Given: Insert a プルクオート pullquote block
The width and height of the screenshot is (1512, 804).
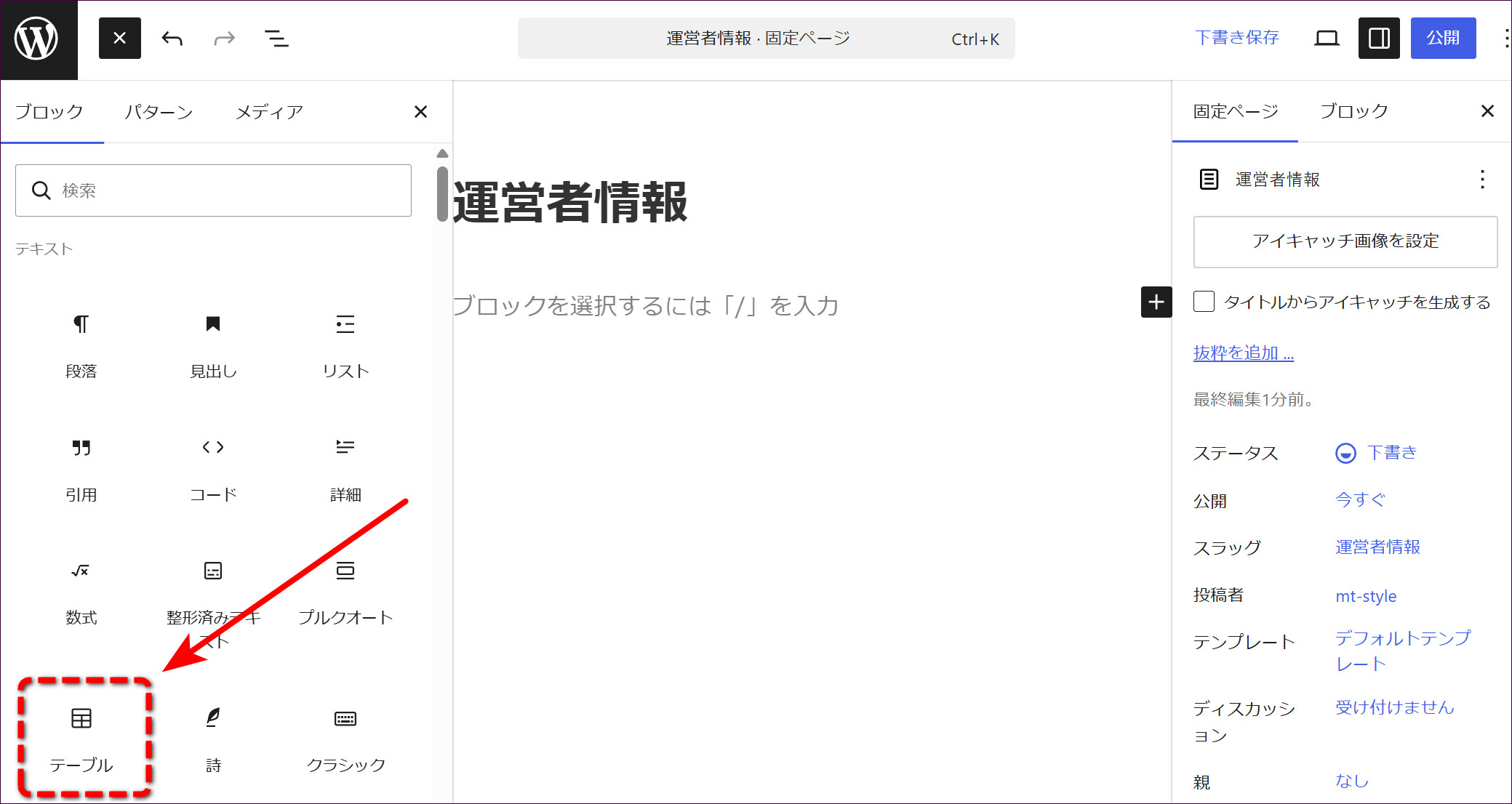Looking at the screenshot, I should (x=345, y=594).
